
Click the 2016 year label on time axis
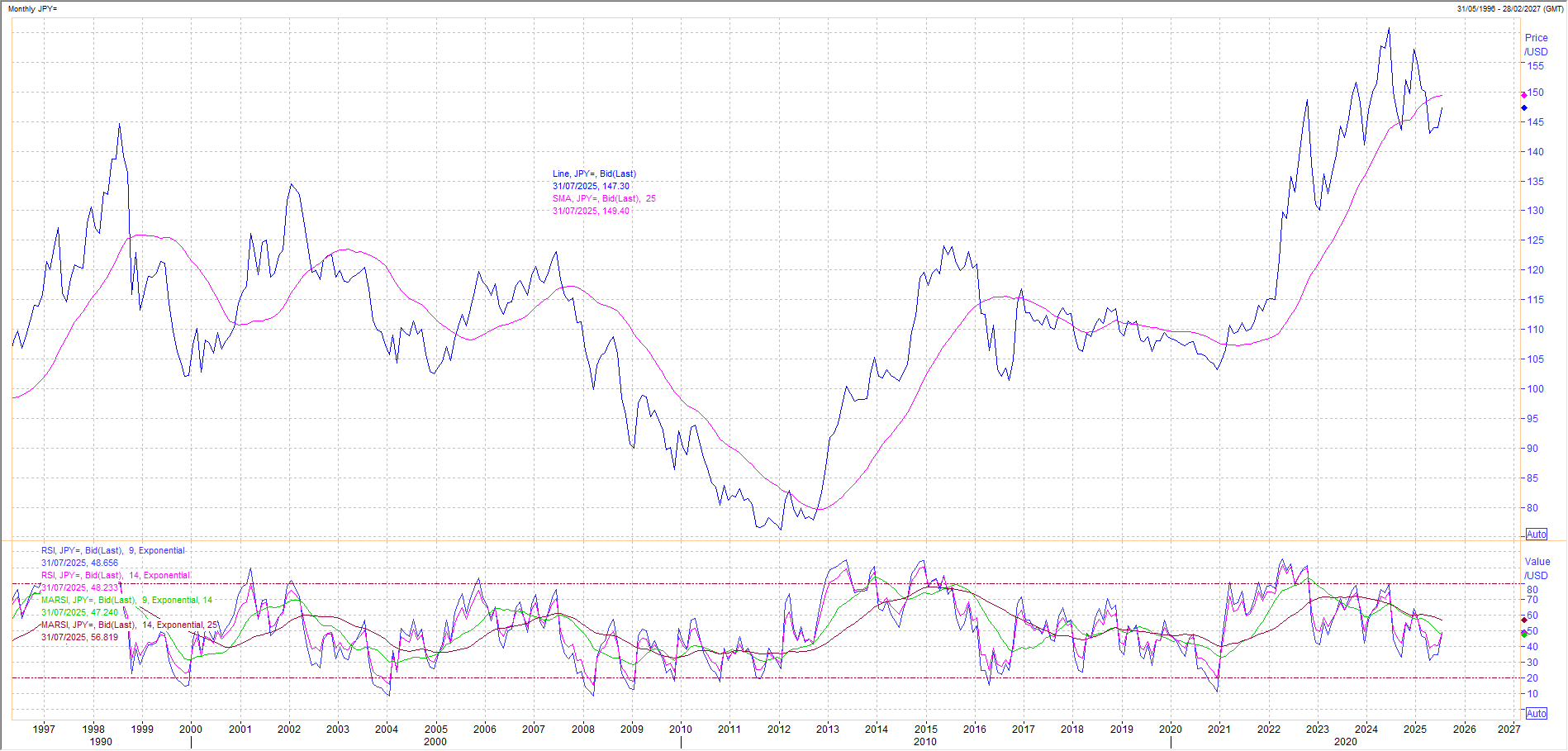point(975,730)
